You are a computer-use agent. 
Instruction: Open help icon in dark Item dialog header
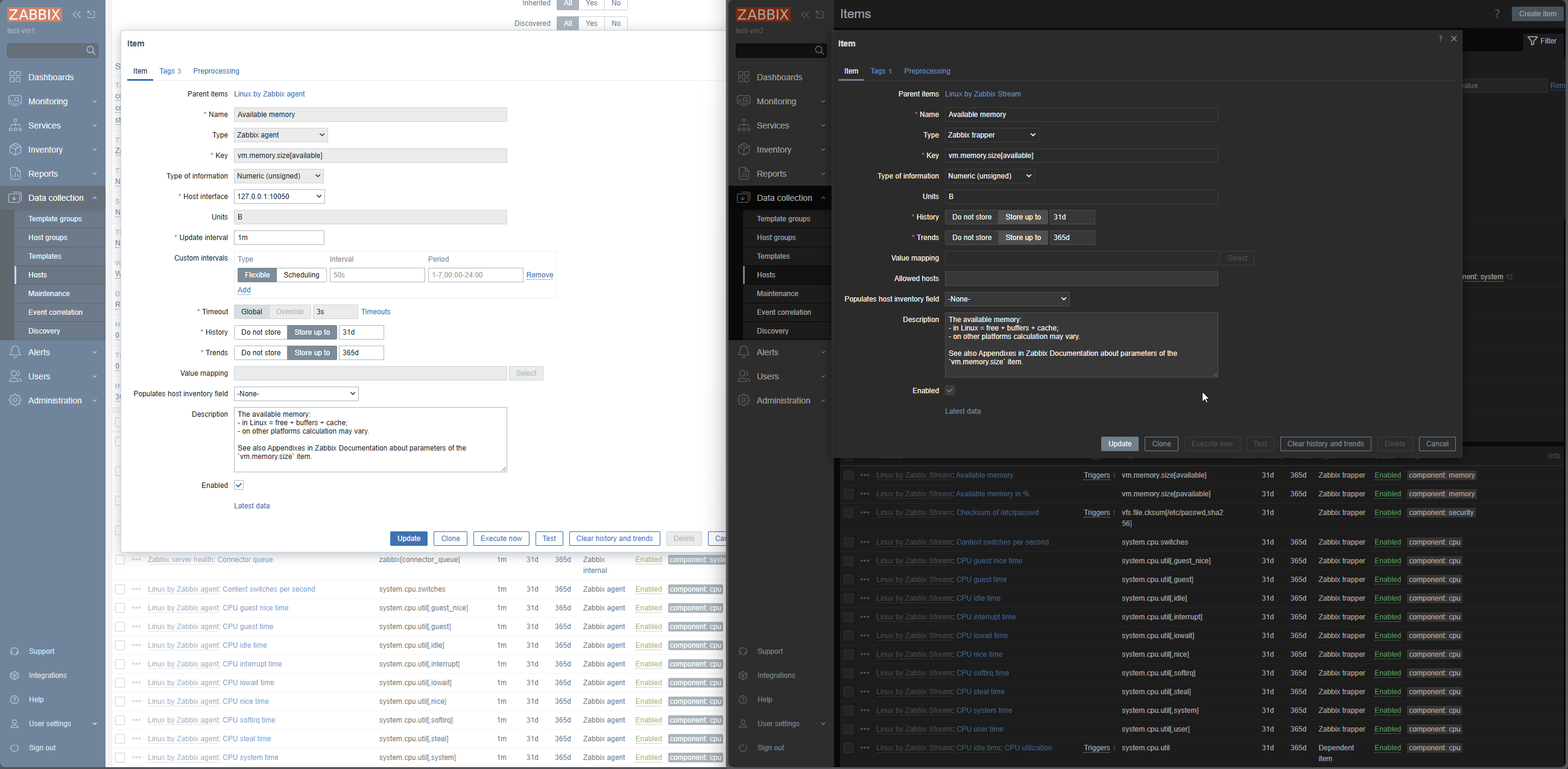click(x=1440, y=39)
